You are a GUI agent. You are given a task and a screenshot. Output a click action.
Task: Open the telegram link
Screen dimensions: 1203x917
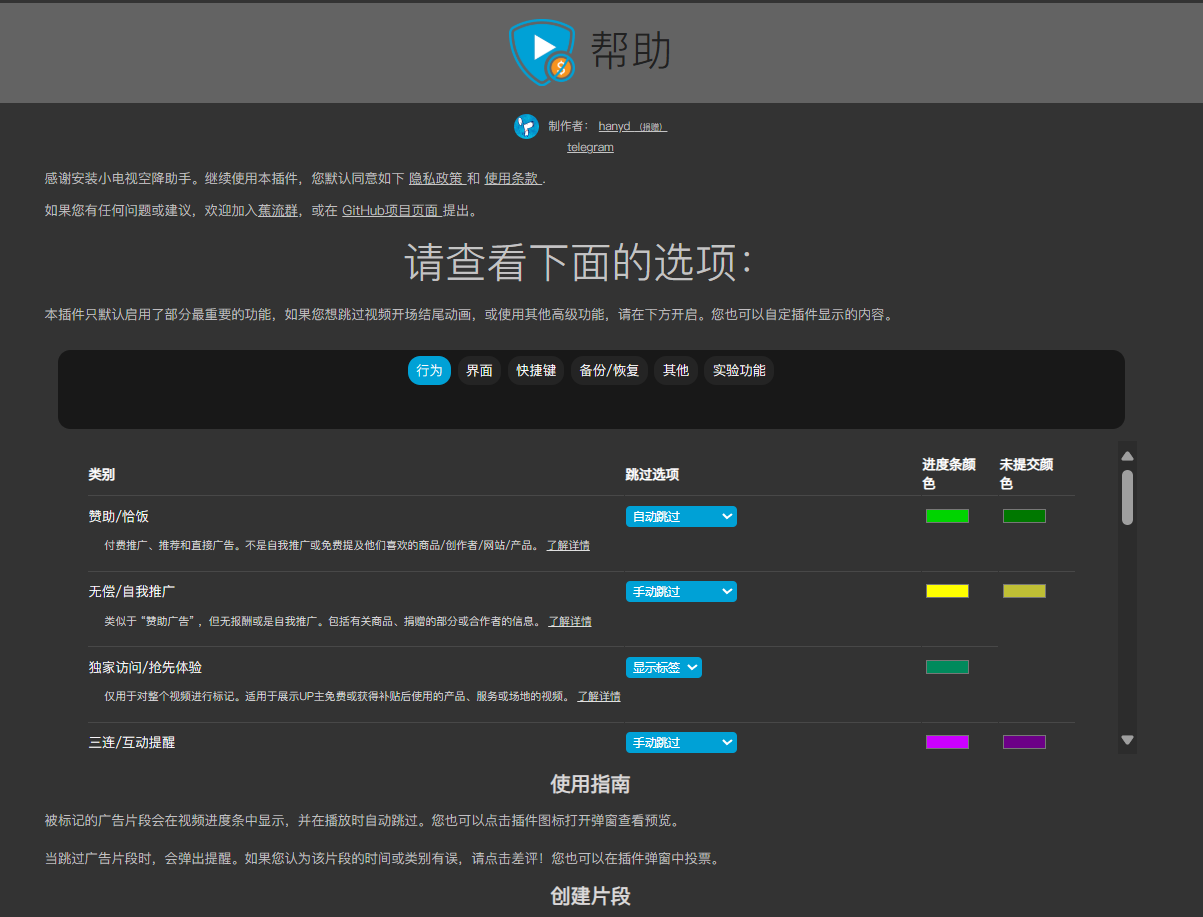(x=589, y=147)
